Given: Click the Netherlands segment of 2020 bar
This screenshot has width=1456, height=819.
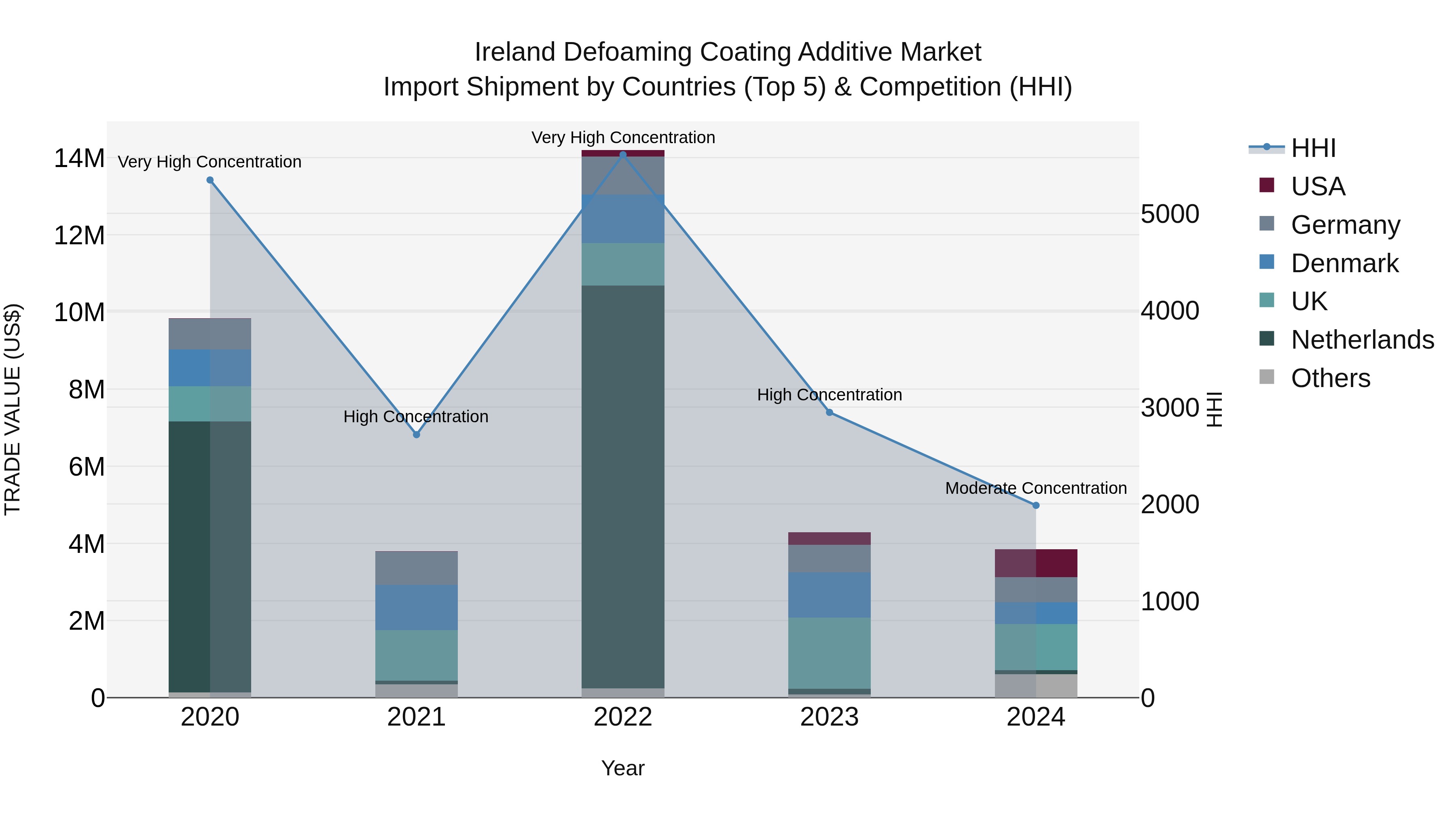Looking at the screenshot, I should pyautogui.click(x=210, y=557).
